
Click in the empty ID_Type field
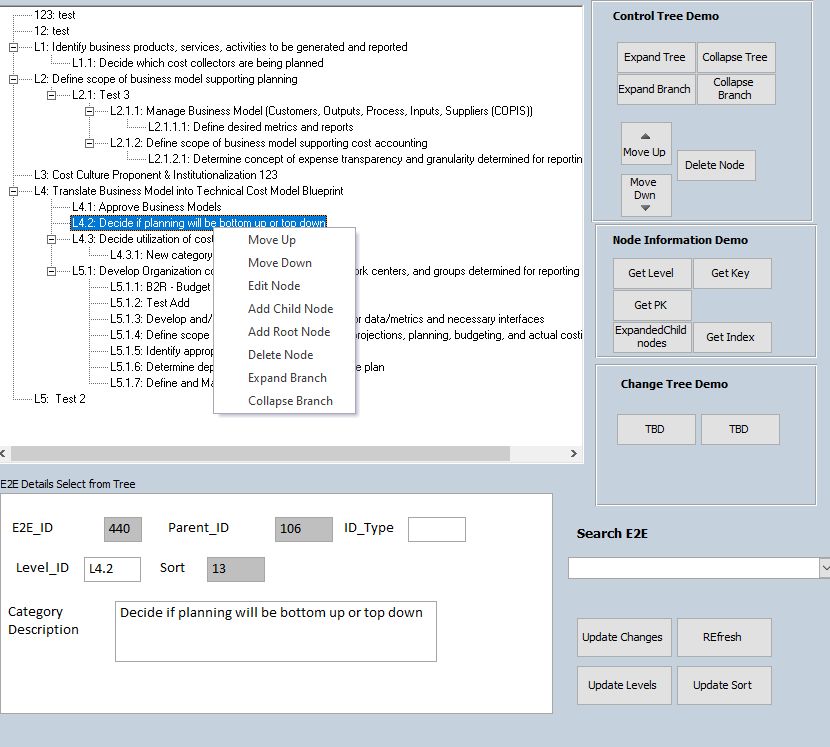tap(437, 529)
